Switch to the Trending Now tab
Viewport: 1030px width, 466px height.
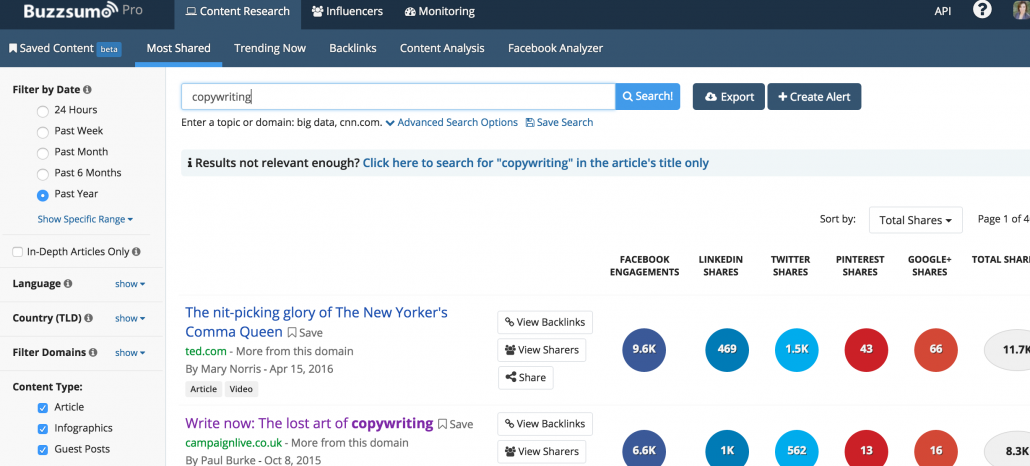270,48
